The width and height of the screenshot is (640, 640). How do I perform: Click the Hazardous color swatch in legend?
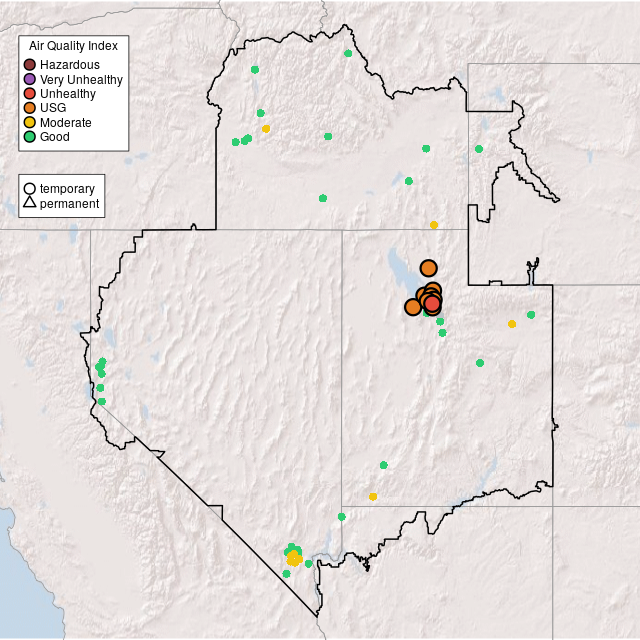pyautogui.click(x=30, y=65)
